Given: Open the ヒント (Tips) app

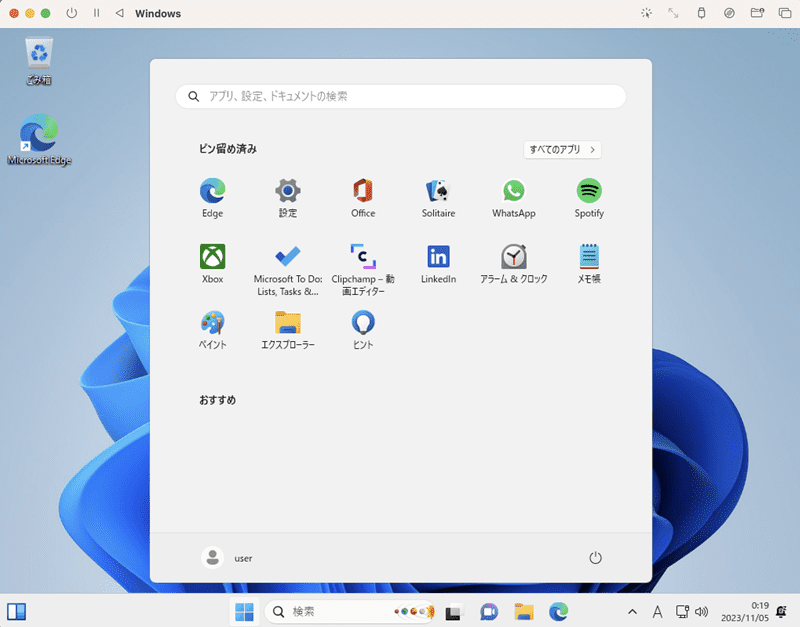Looking at the screenshot, I should point(363,330).
